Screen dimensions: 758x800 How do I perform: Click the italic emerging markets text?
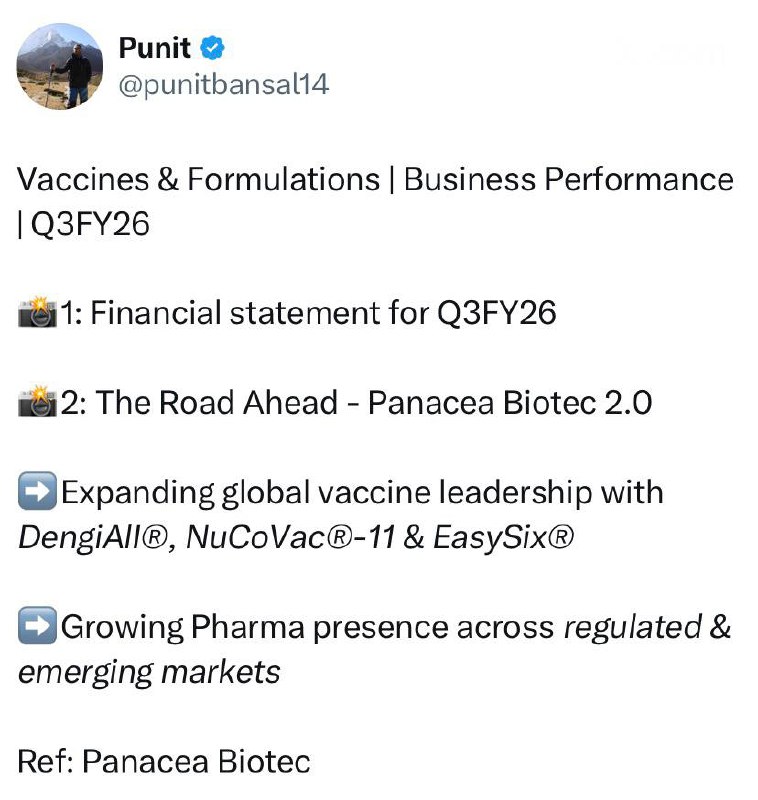[x=149, y=672]
